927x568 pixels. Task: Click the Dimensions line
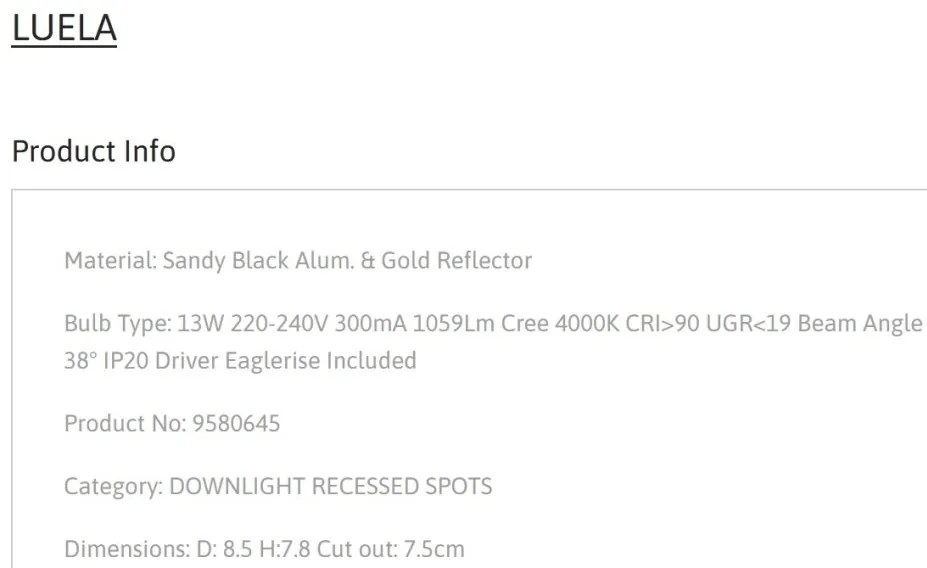[264, 549]
